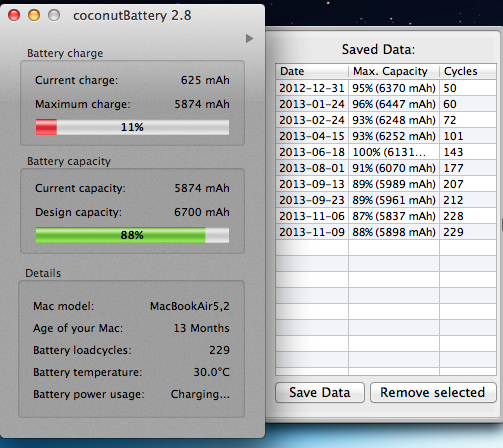Select the 2013-01-24 row with 60 cycles

click(x=386, y=104)
